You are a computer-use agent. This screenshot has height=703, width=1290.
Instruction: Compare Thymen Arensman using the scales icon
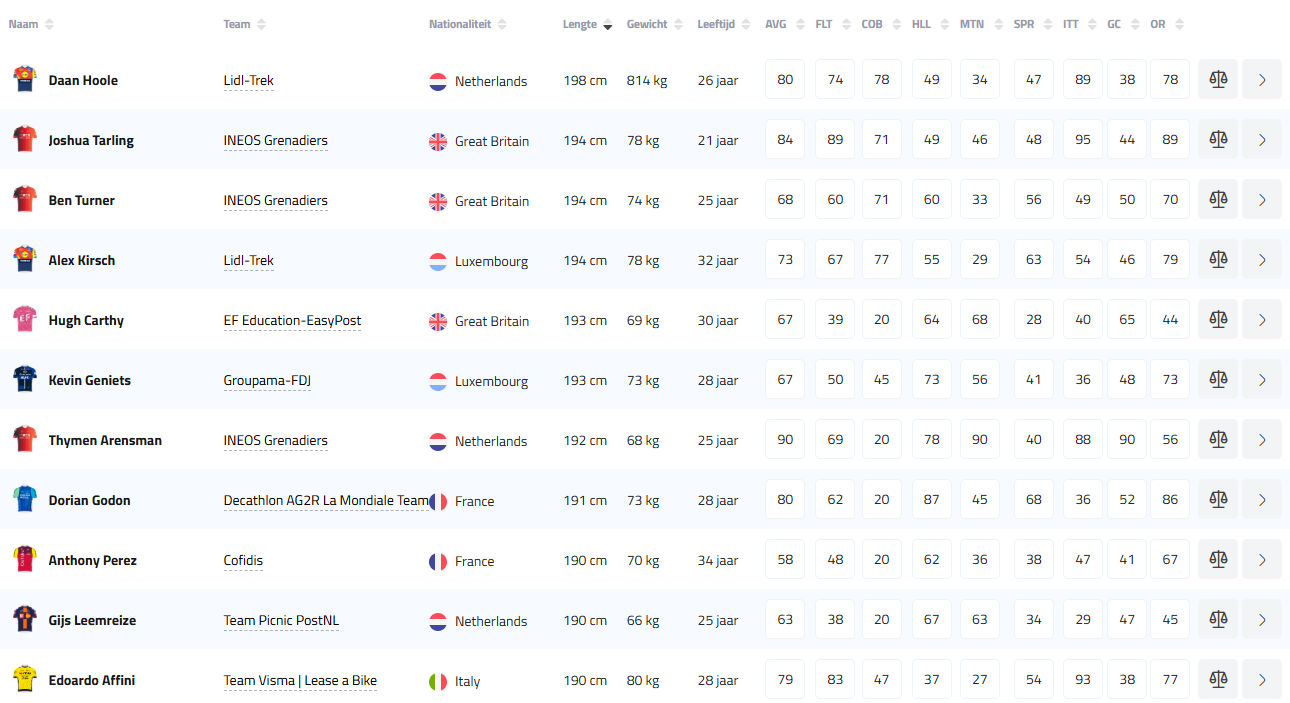coord(1217,440)
